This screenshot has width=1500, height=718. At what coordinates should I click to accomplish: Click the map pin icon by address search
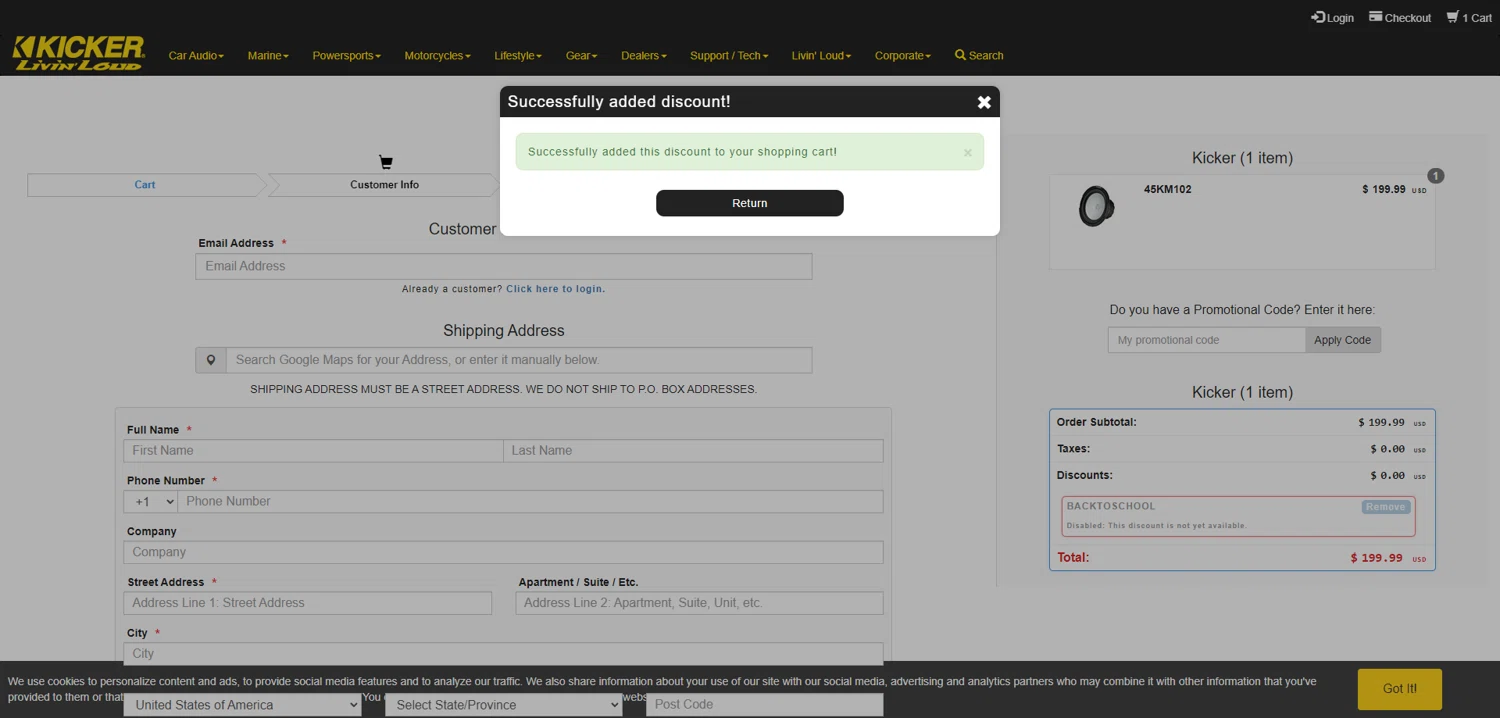[211, 360]
